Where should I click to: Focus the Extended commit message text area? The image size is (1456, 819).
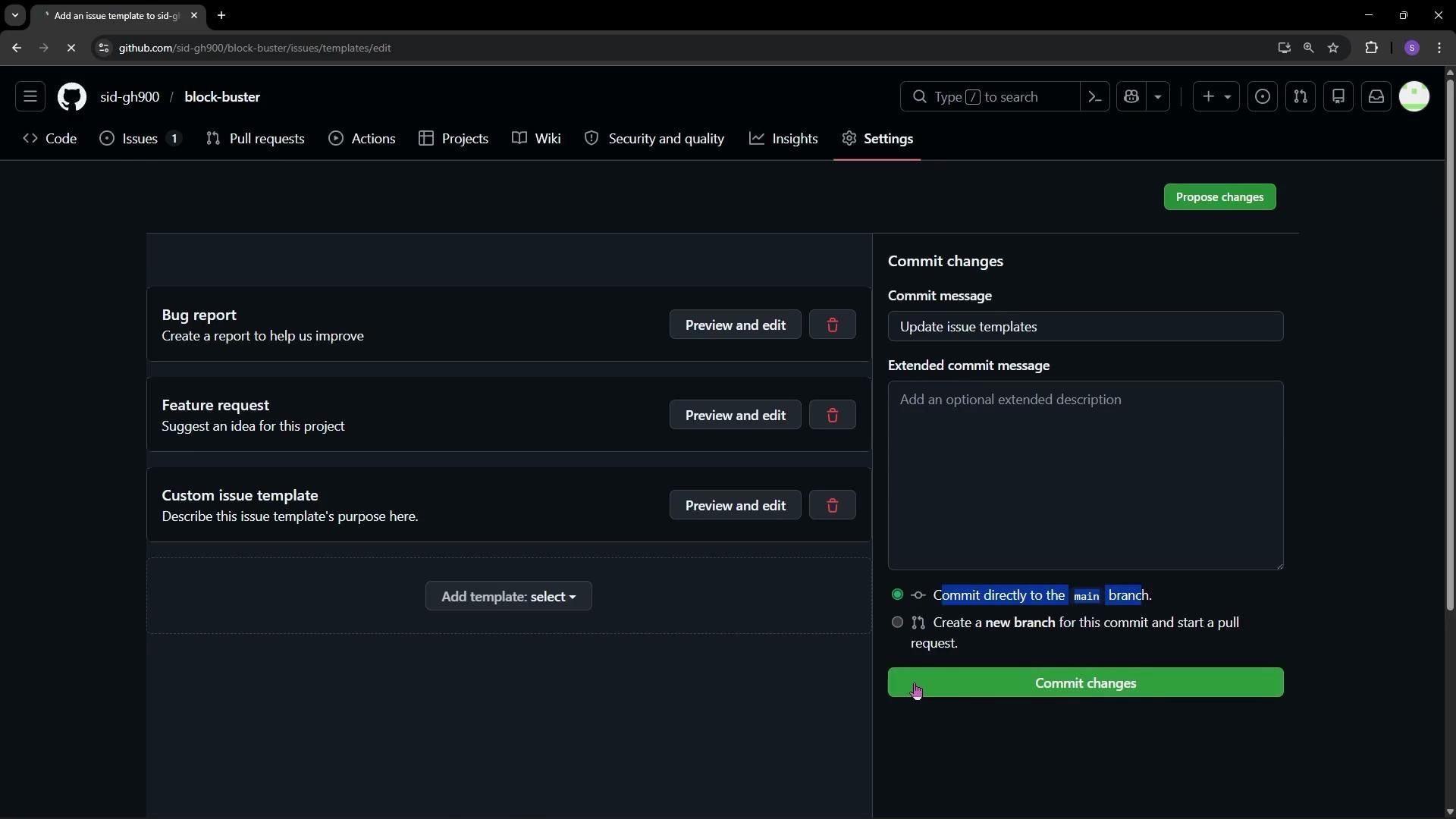[x=1086, y=475]
